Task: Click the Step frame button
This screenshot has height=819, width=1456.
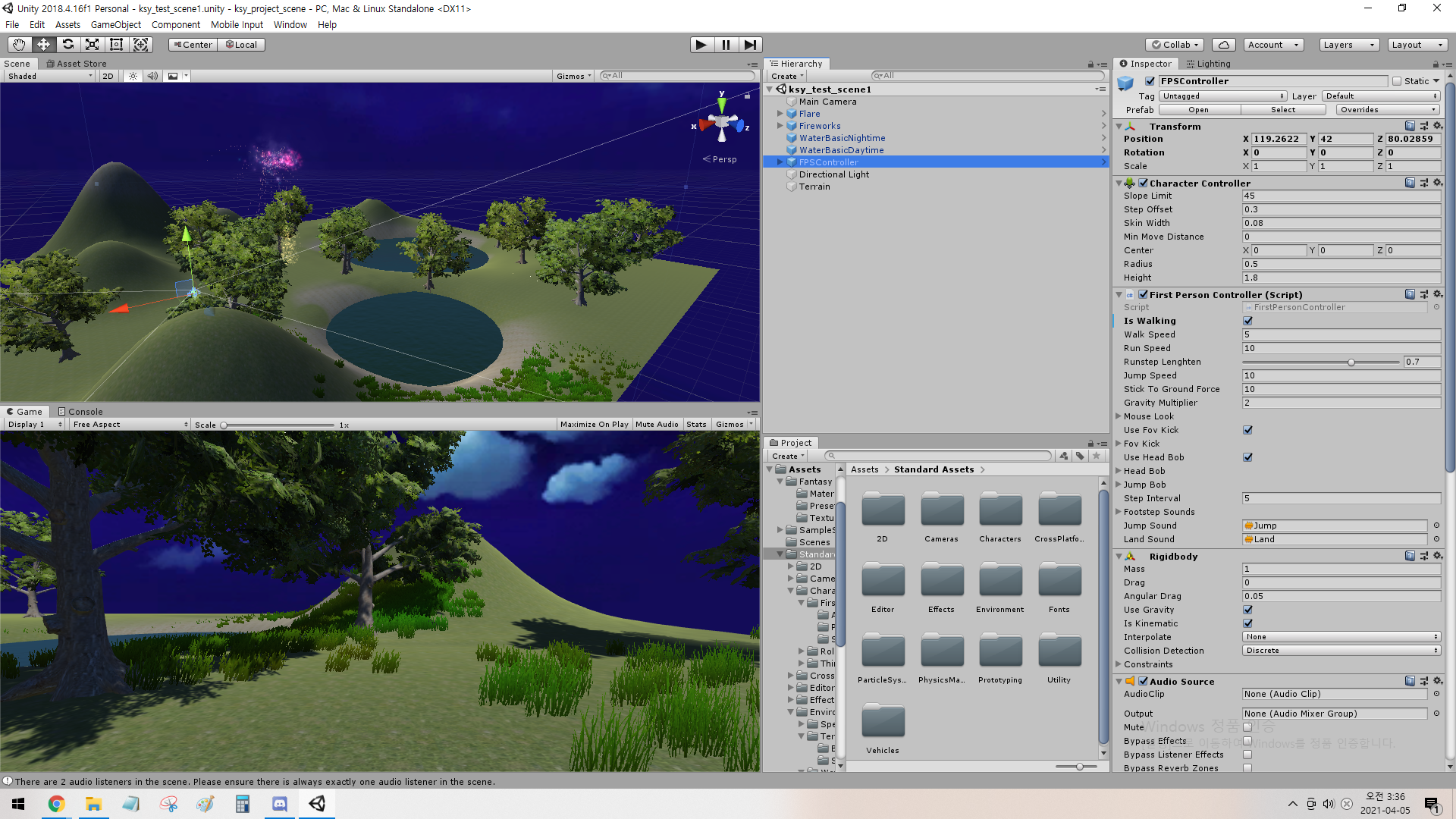Action: (749, 45)
